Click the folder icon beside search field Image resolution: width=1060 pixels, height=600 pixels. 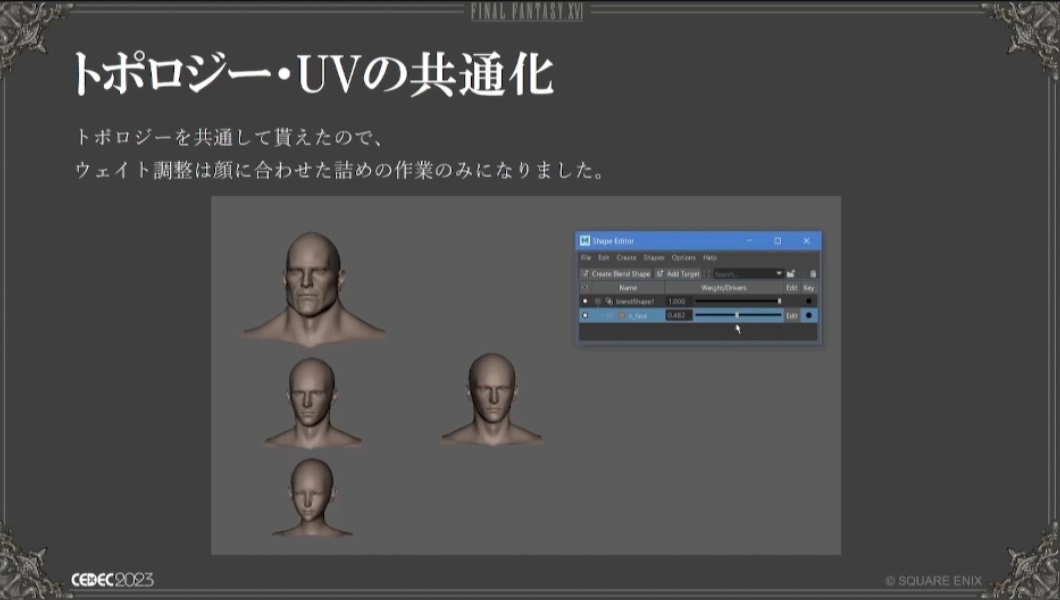791,274
